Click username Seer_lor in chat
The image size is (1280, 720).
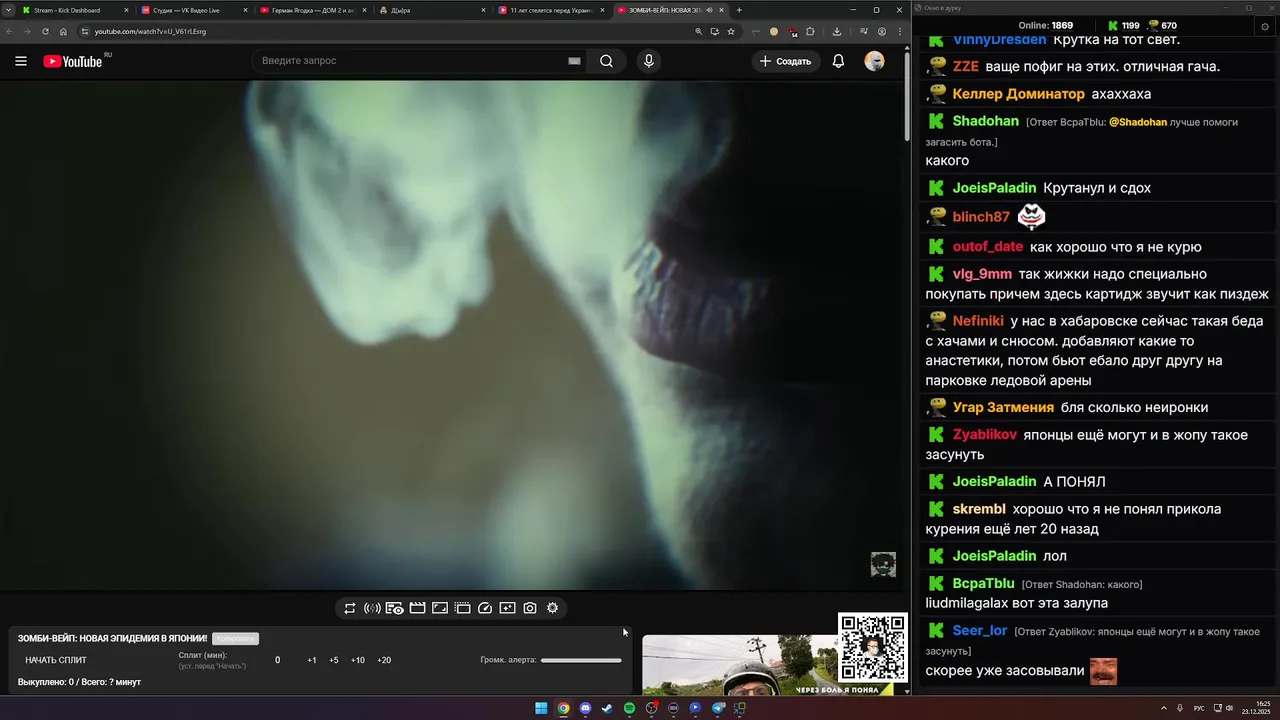[x=980, y=631]
